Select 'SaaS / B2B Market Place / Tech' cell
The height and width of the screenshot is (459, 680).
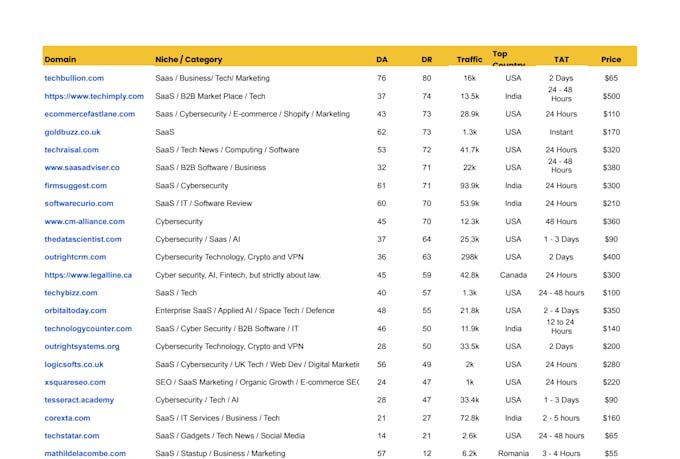pos(210,96)
